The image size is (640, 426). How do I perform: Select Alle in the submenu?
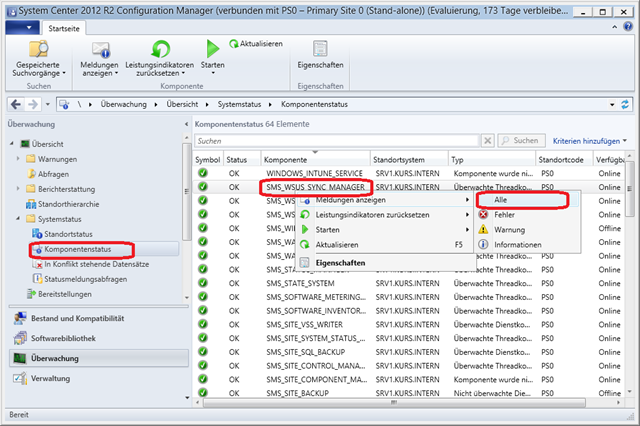[527, 200]
